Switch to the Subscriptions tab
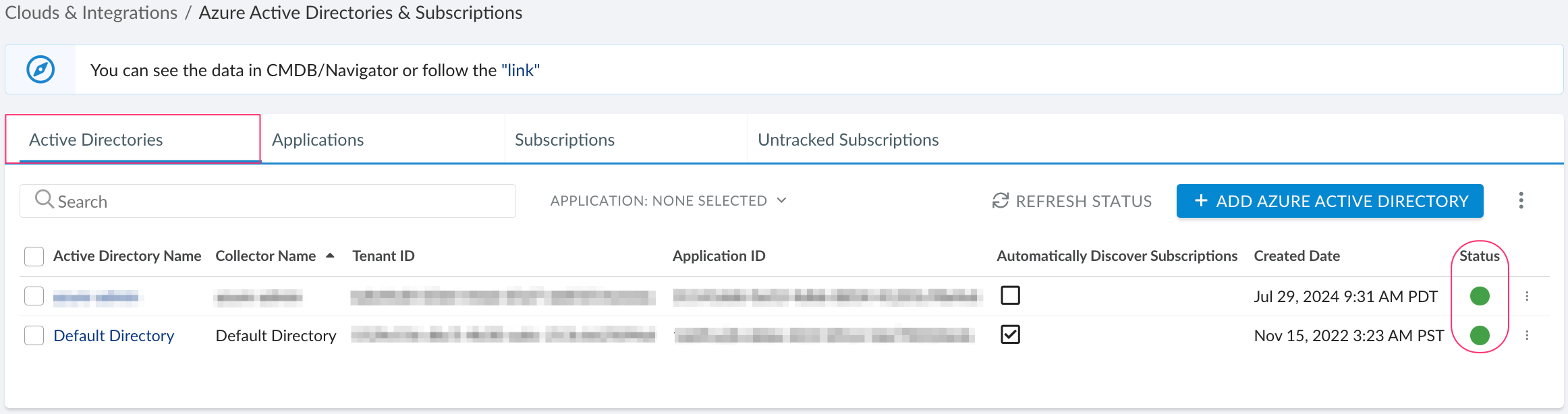This screenshot has height=414, width=1568. tap(565, 140)
